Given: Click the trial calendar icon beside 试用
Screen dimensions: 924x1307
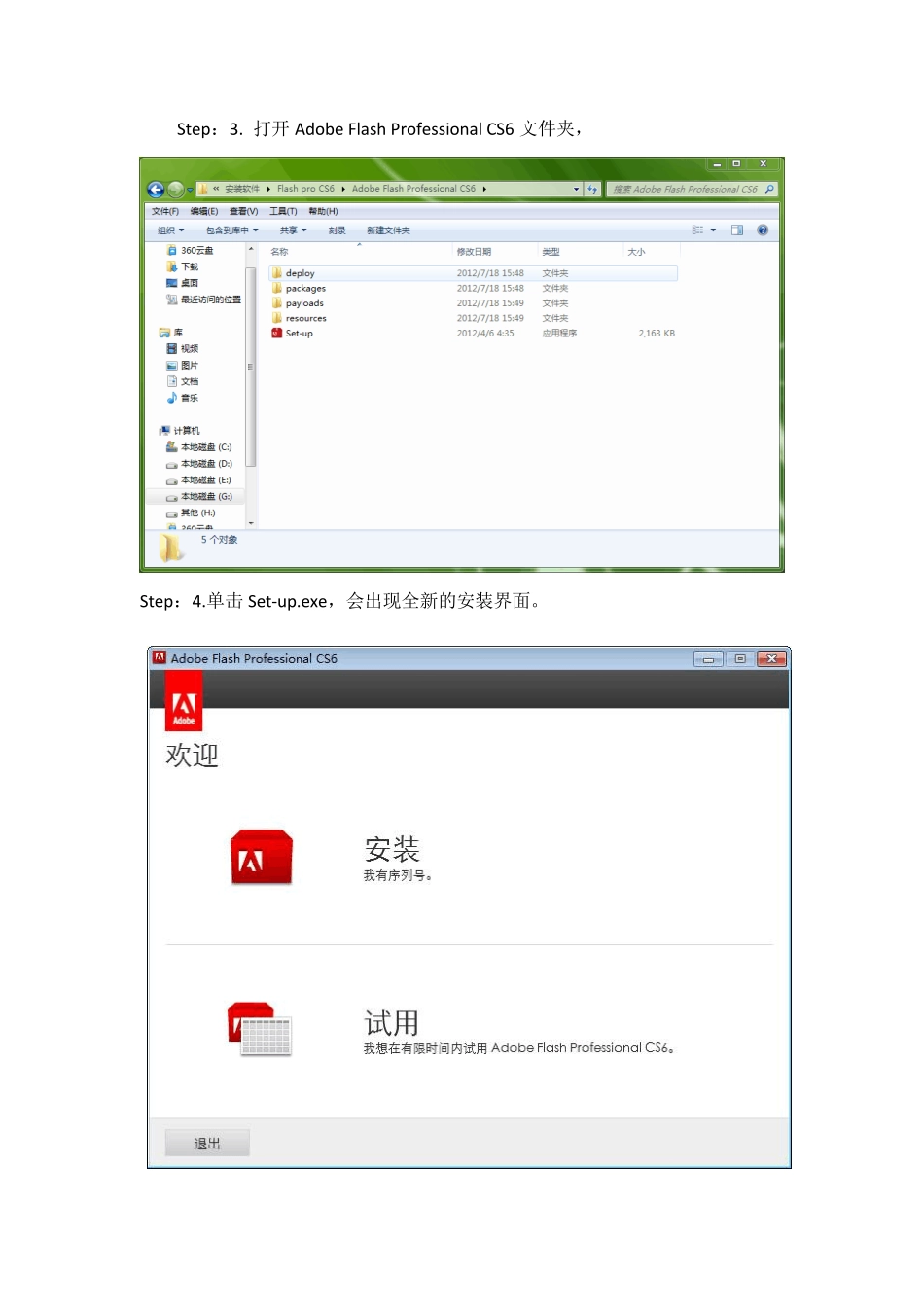Looking at the screenshot, I should 260,1030.
